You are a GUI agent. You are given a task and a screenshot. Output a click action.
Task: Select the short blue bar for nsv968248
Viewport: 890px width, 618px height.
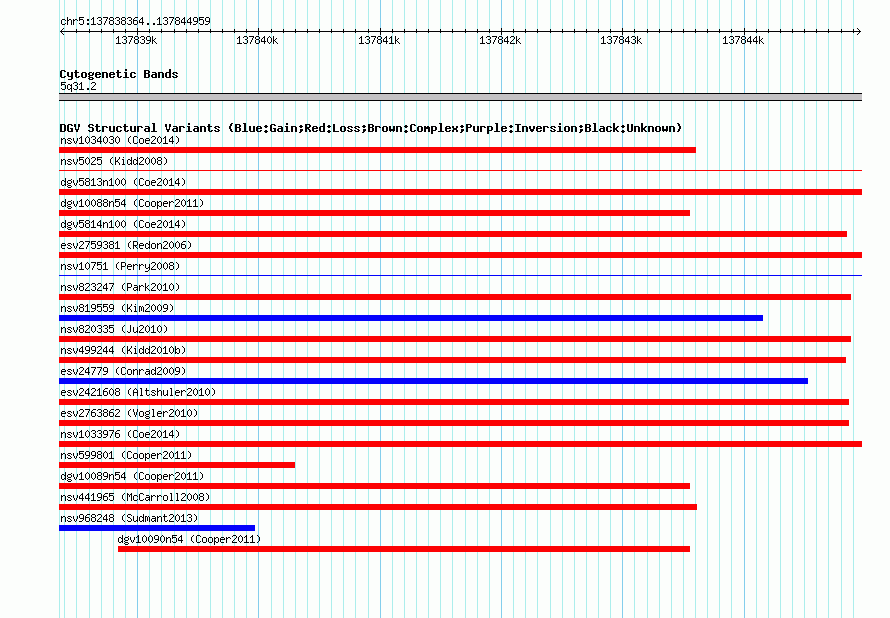click(x=157, y=528)
